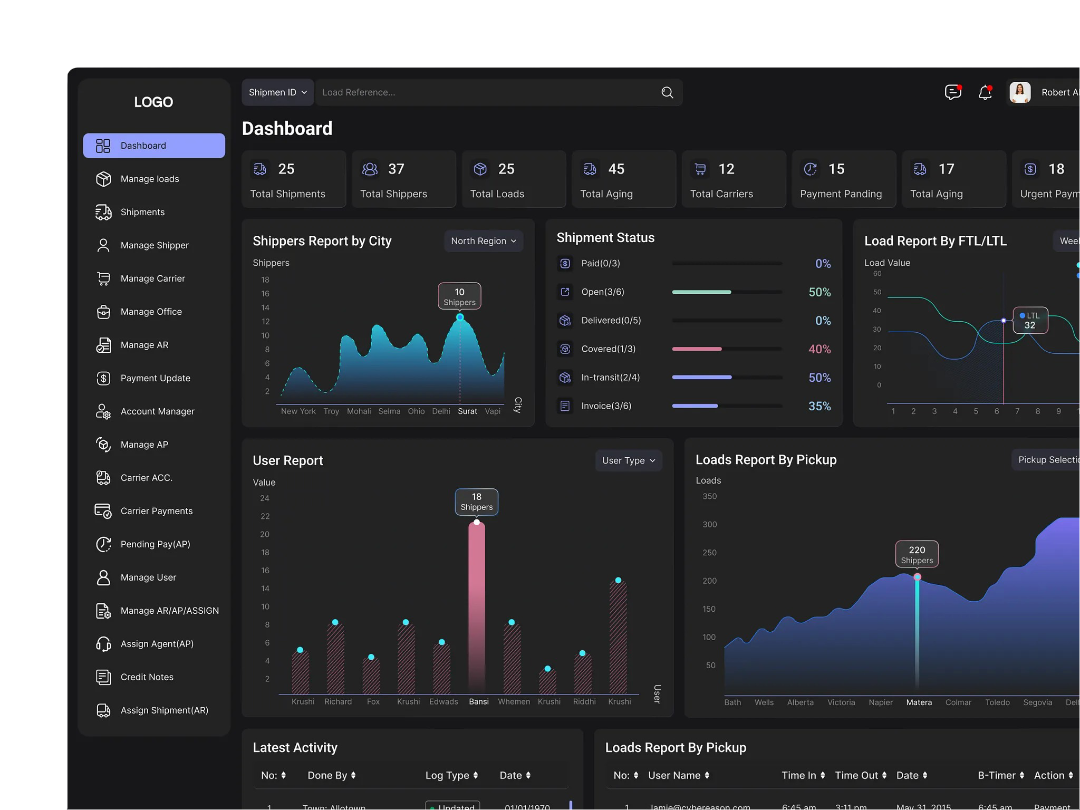
Task: Click the Manage Carrier cart icon
Action: [x=103, y=278]
